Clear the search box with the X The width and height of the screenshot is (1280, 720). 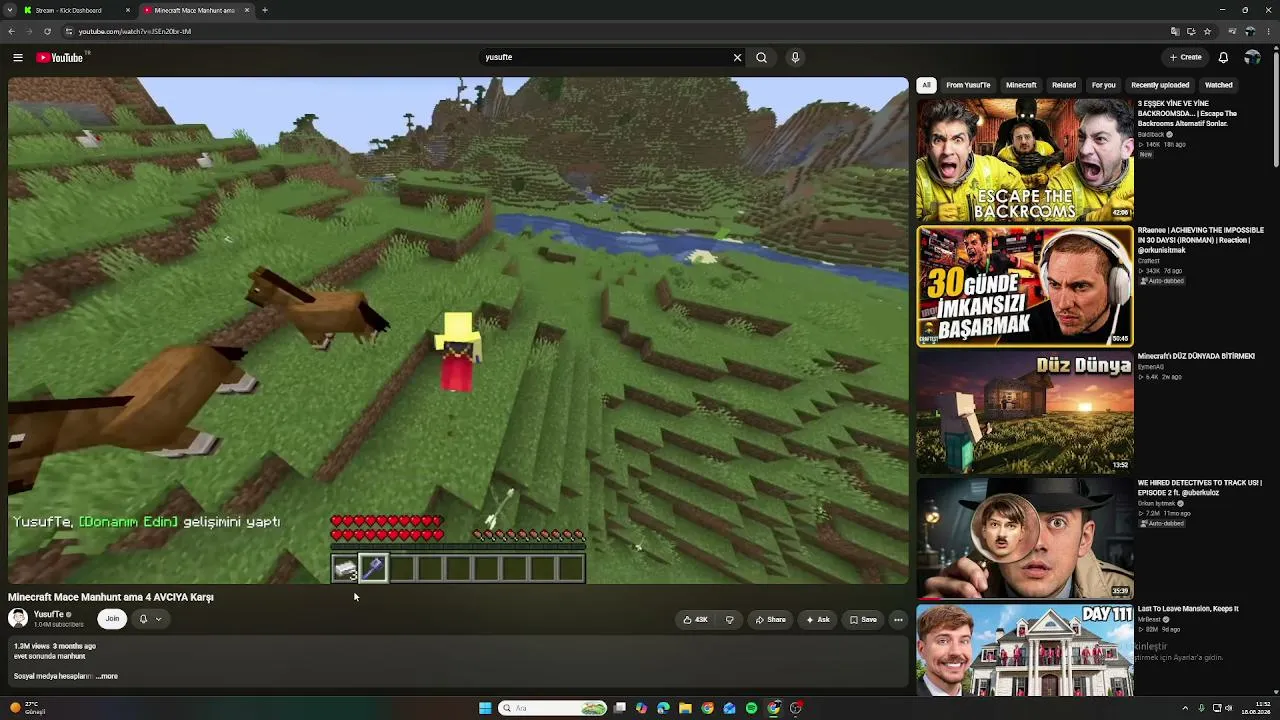(737, 58)
